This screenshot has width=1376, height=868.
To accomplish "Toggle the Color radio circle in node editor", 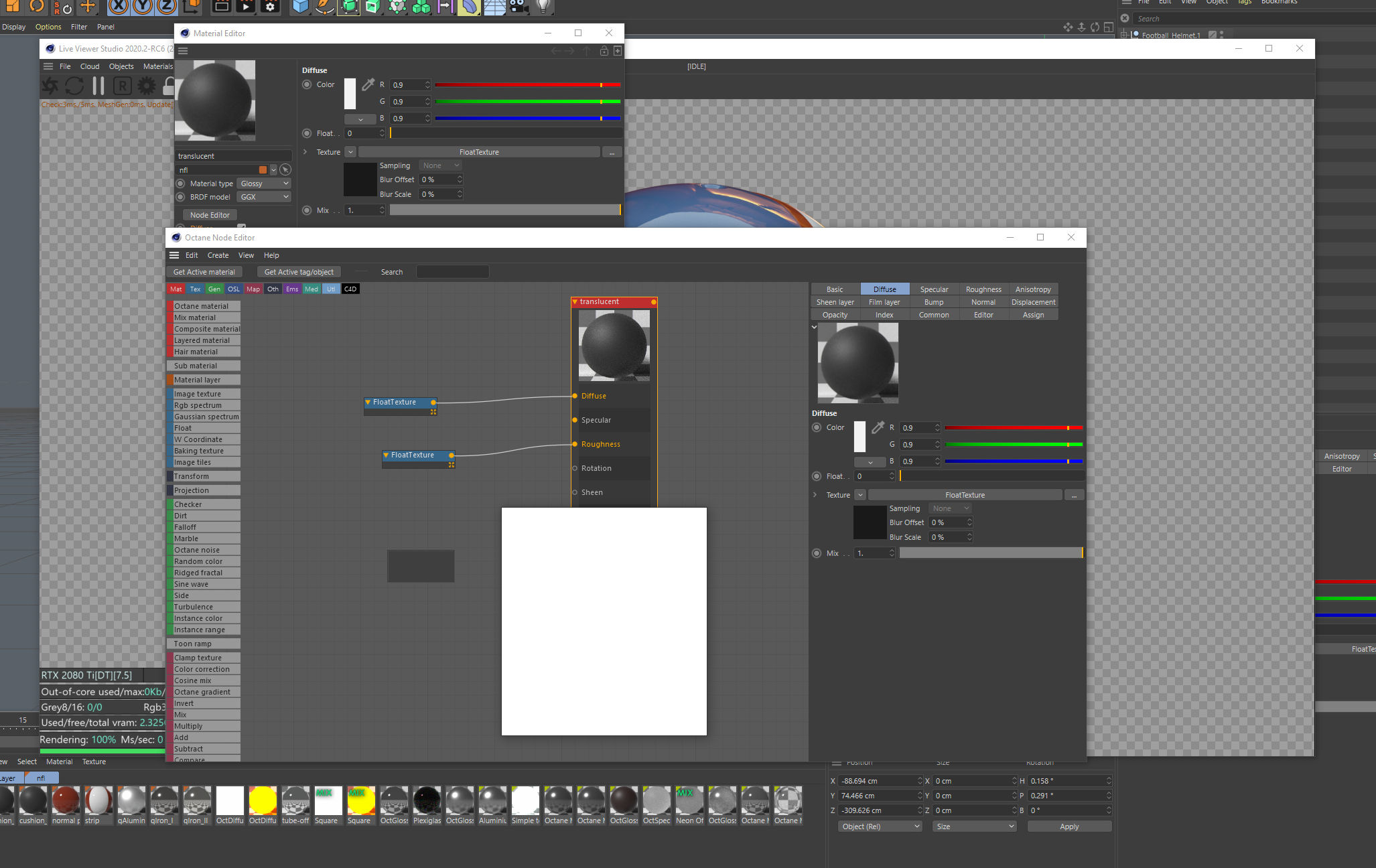I will pos(817,427).
